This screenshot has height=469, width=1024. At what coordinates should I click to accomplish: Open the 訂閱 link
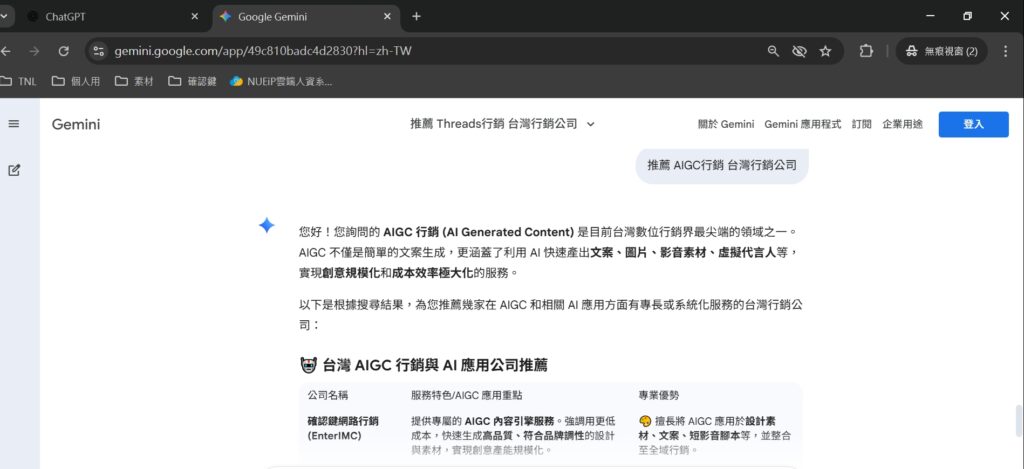pos(861,124)
